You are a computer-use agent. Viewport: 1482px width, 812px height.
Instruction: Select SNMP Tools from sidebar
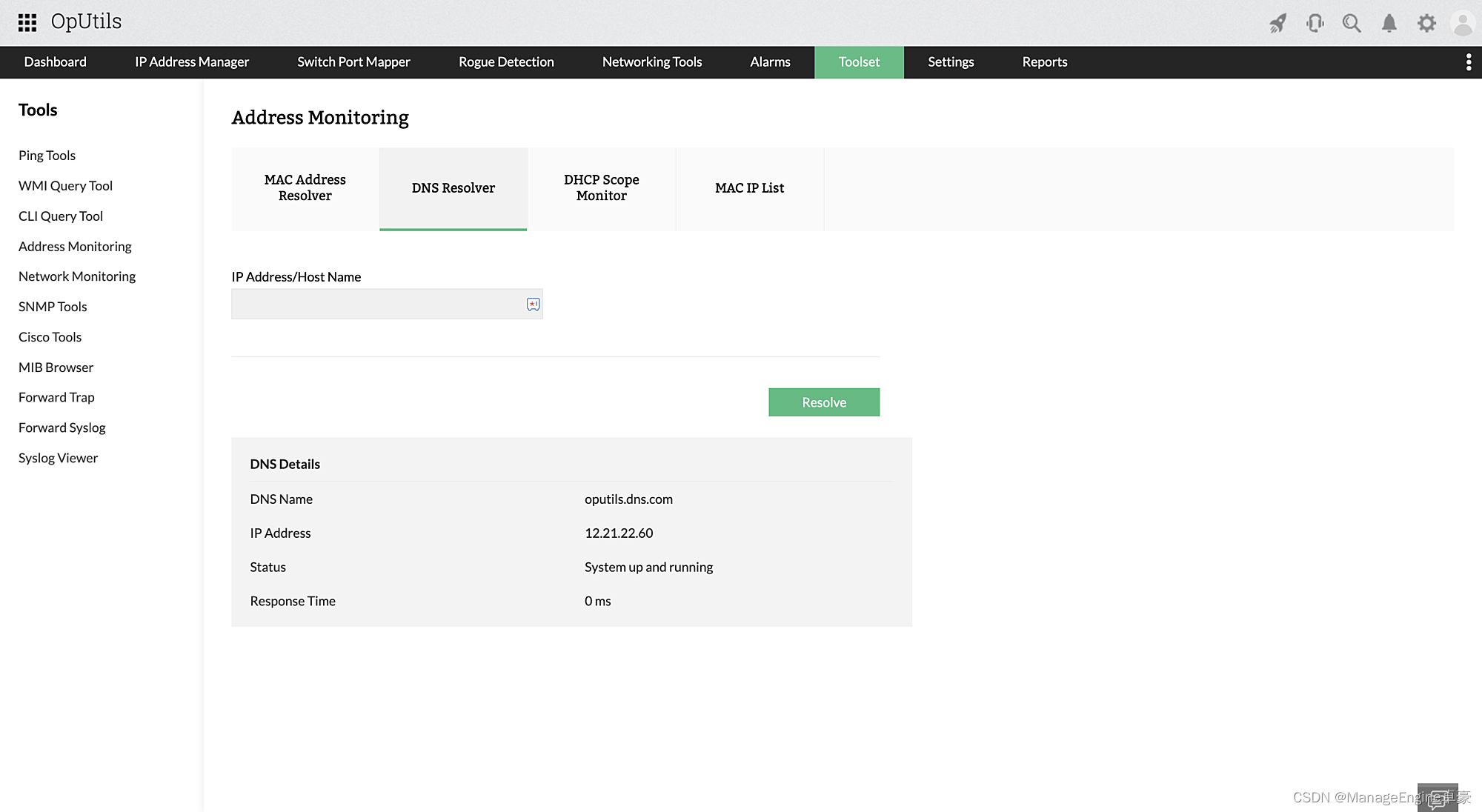pos(52,306)
